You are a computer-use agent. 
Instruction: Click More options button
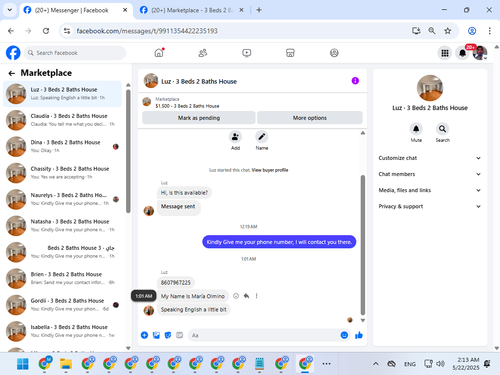(x=310, y=118)
